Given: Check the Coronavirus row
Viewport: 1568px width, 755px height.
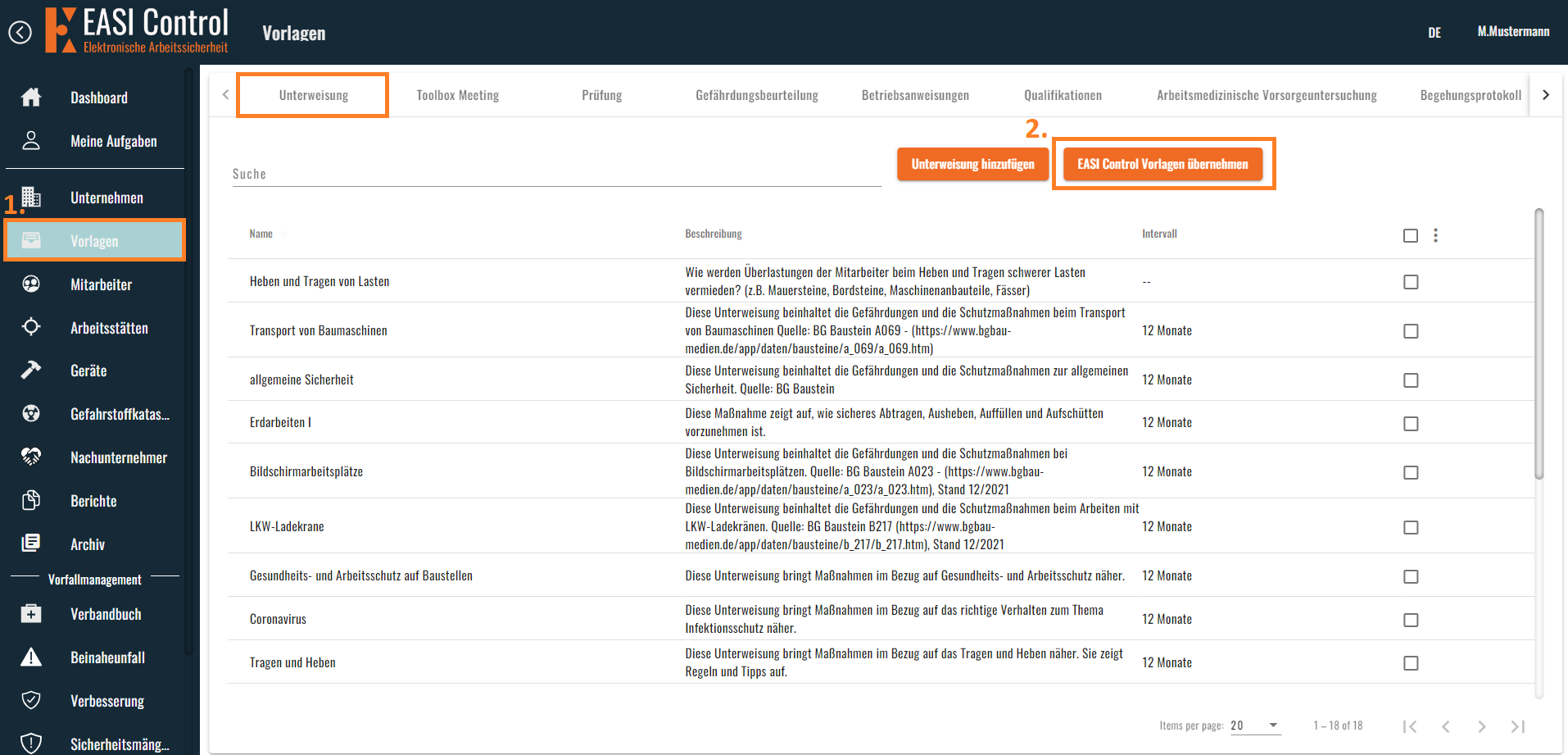Looking at the screenshot, I should (x=1411, y=621).
